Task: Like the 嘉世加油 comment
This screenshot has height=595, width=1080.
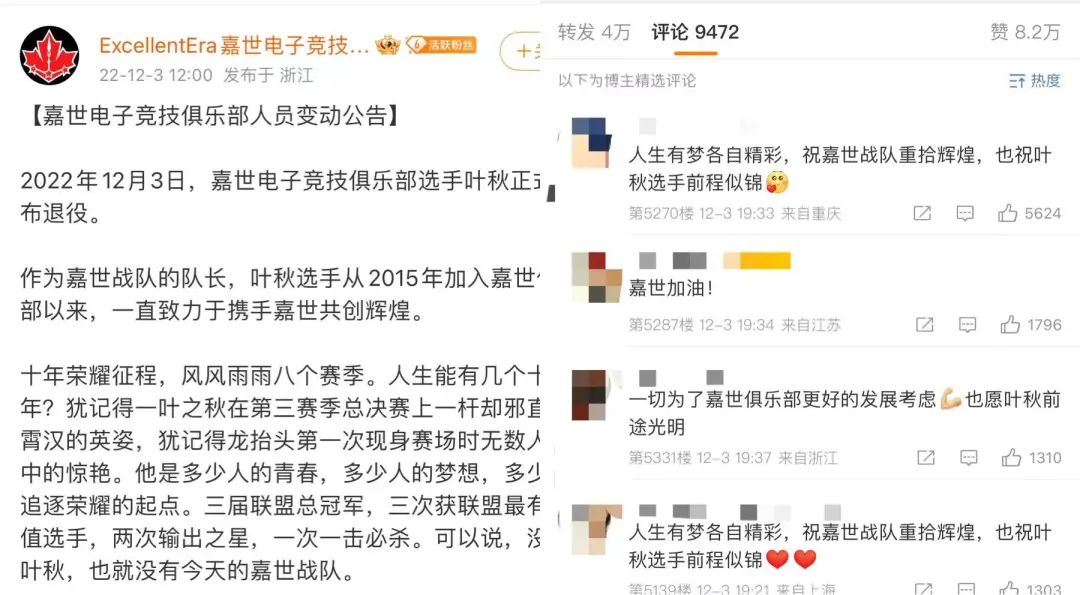Action: (1010, 324)
